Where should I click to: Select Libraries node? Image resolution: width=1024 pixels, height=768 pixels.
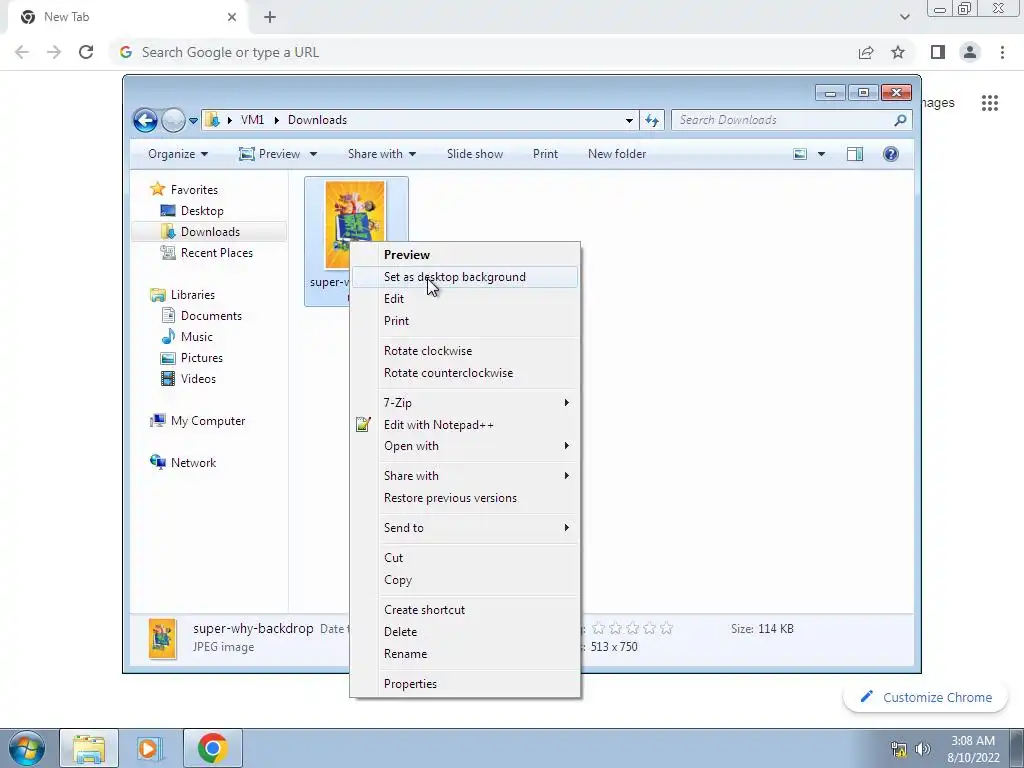pyautogui.click(x=193, y=295)
